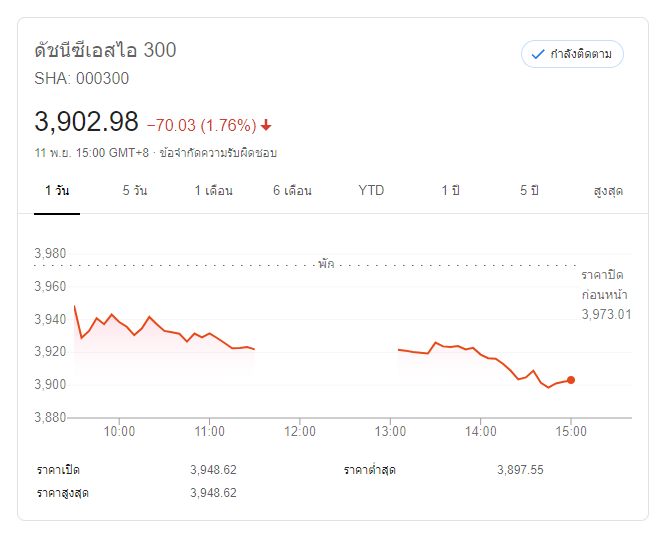The width and height of the screenshot is (664, 534).
Task: View the 5 ปี chart range
Action: coord(529,190)
